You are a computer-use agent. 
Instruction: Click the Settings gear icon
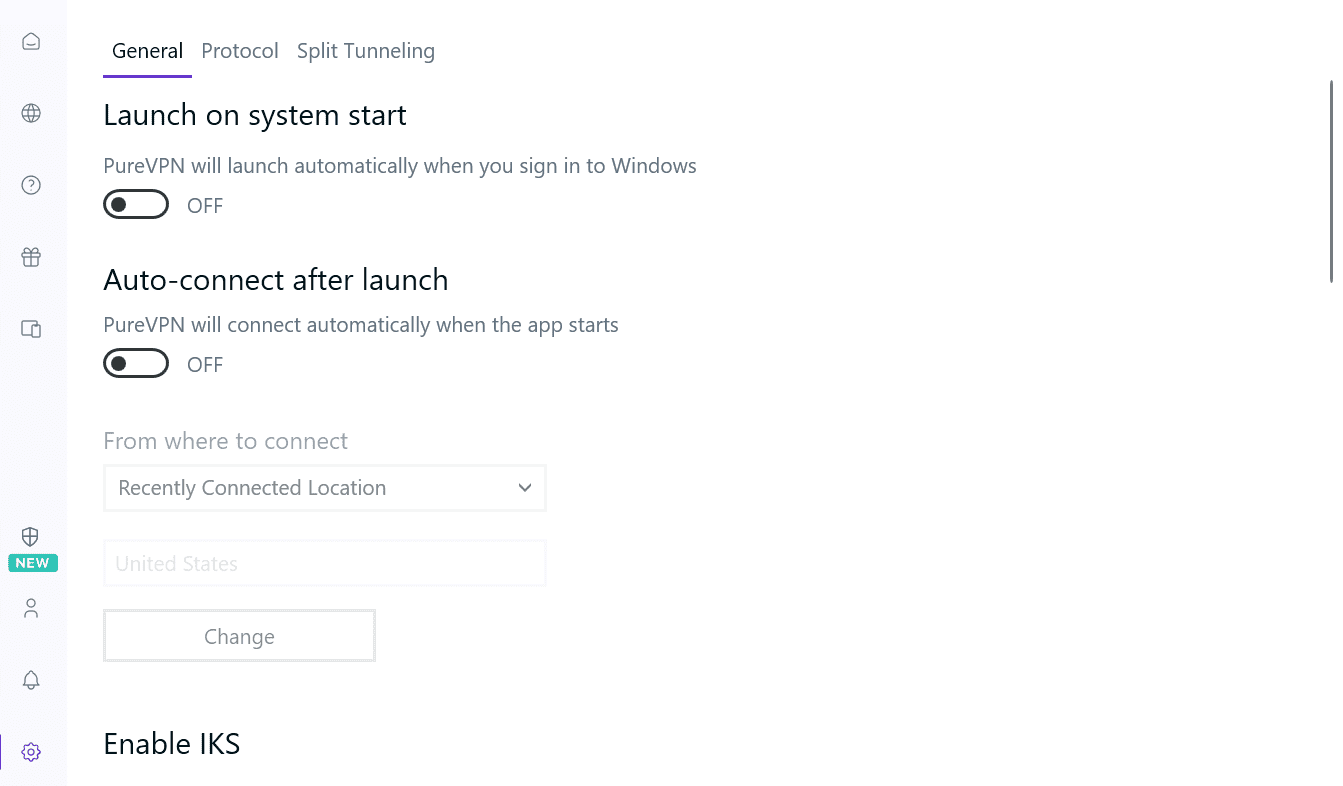click(x=31, y=752)
